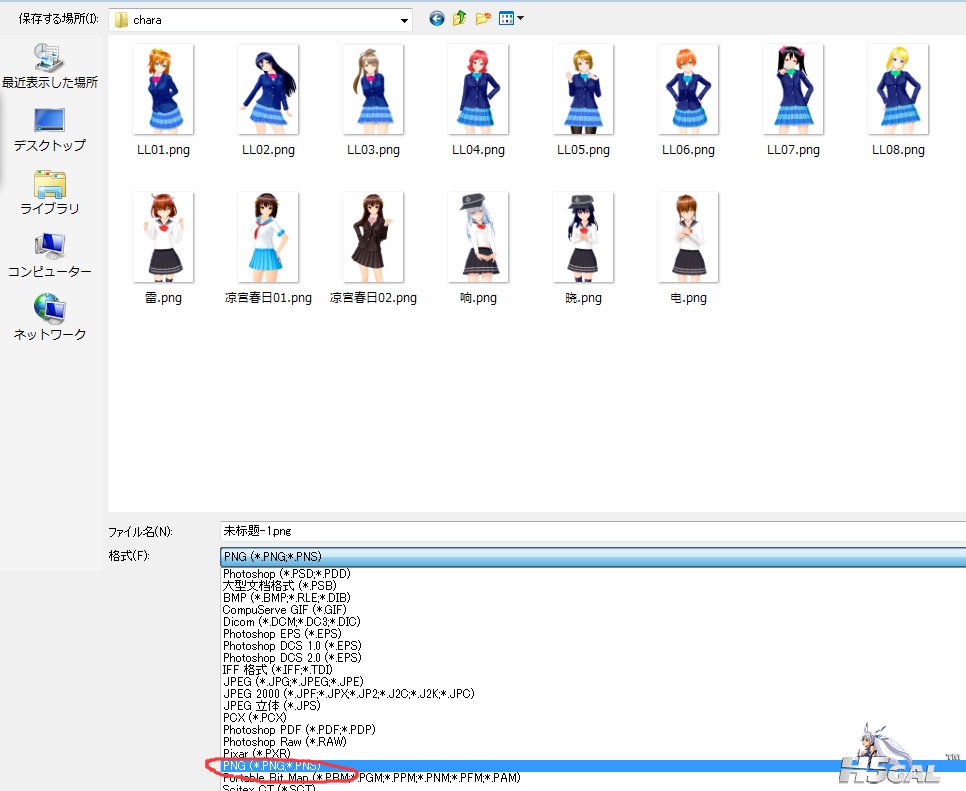Go to デスクトップ in the sidebar
The width and height of the screenshot is (966, 791).
click(x=49, y=130)
